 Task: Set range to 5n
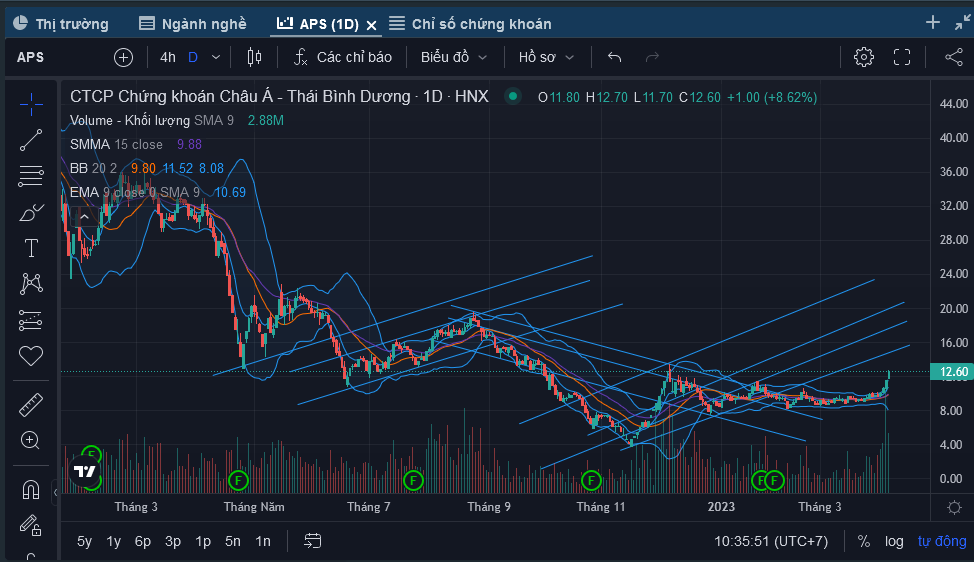[x=233, y=542]
